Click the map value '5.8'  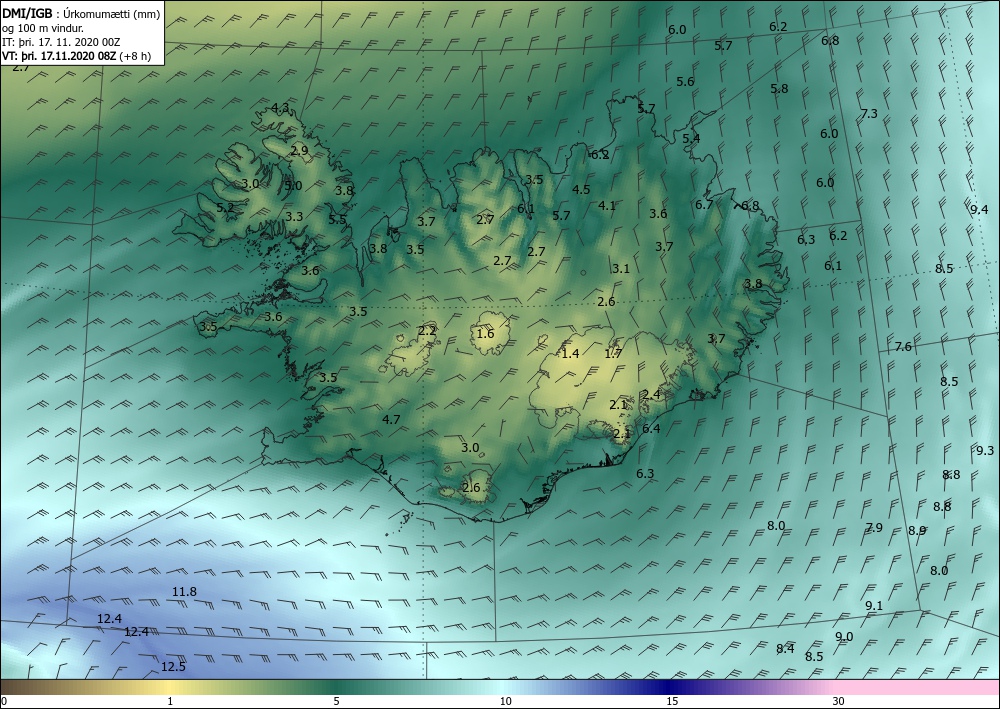[779, 89]
